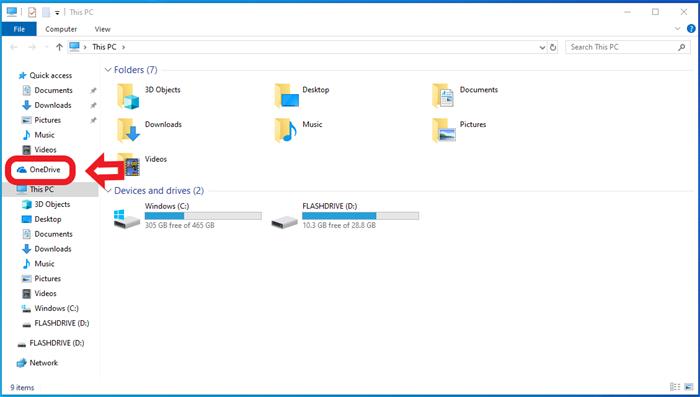
Task: Switch to details view in status bar
Action: pyautogui.click(x=675, y=387)
